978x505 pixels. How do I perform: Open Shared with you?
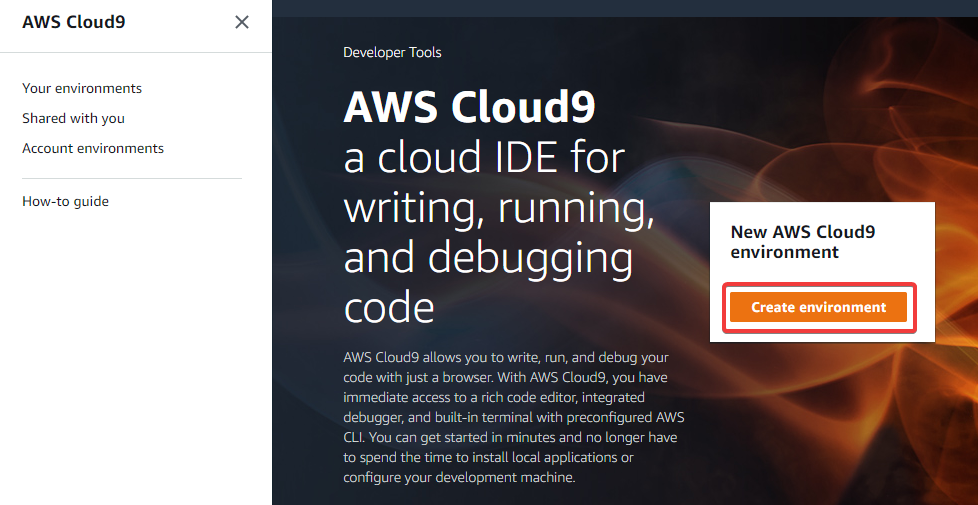coord(74,118)
